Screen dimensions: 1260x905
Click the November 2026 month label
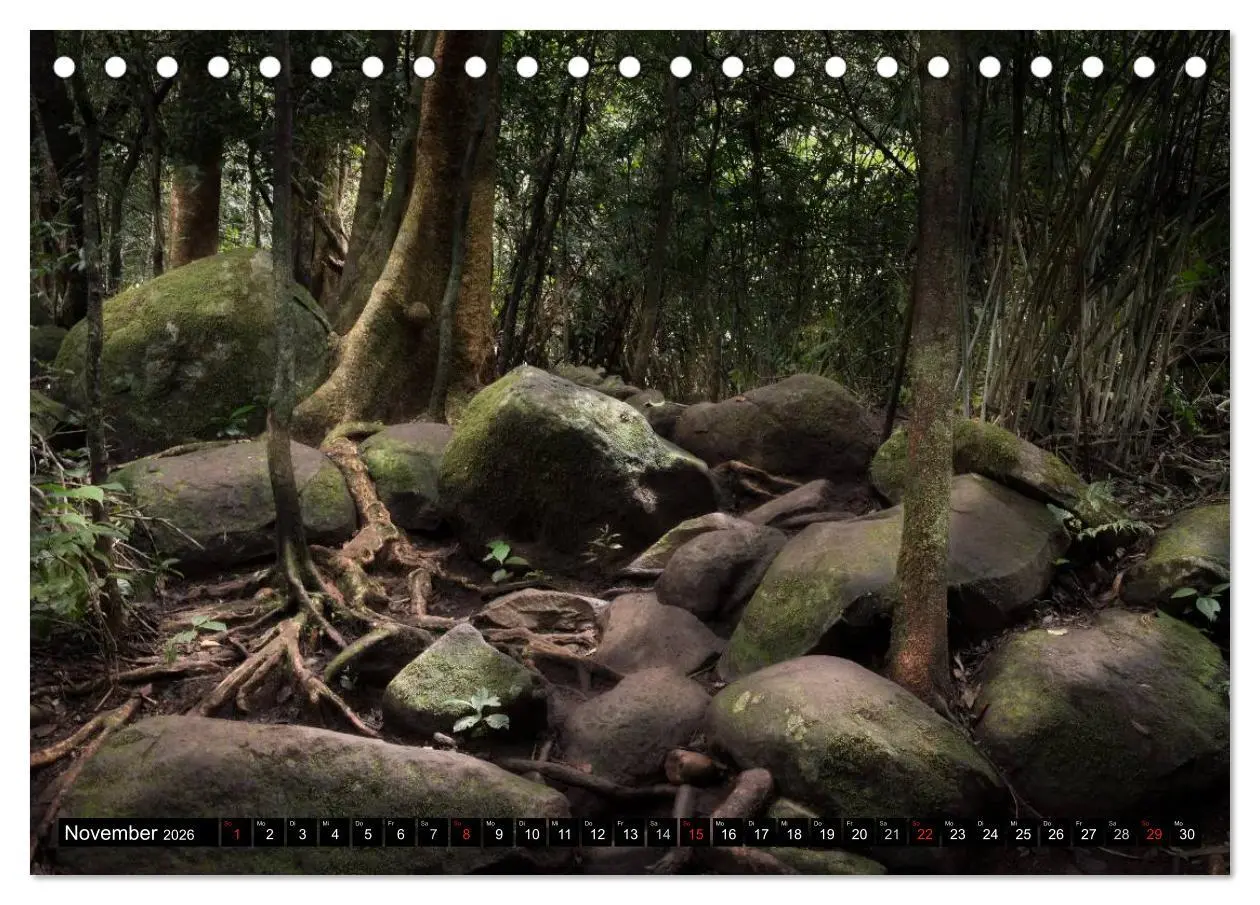130,833
